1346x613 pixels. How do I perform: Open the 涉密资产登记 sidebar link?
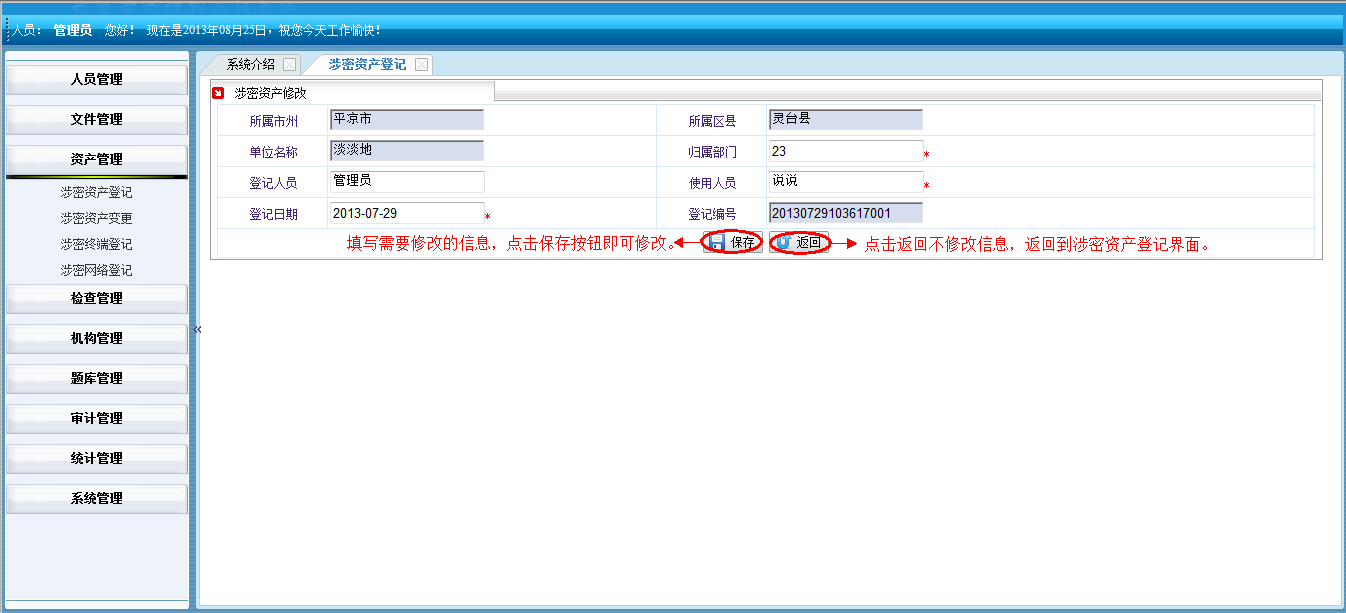pyautogui.click(x=96, y=192)
